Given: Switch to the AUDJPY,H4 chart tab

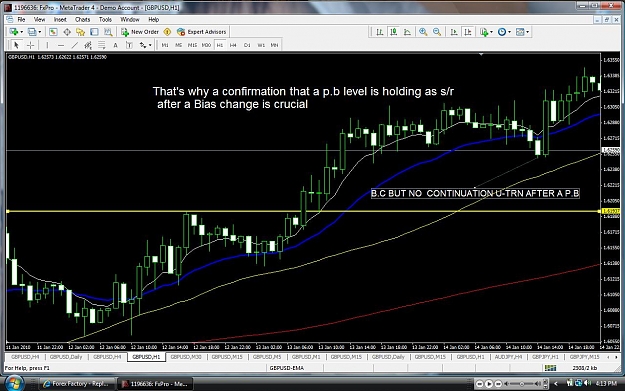Looking at the screenshot, I should pos(508,357).
